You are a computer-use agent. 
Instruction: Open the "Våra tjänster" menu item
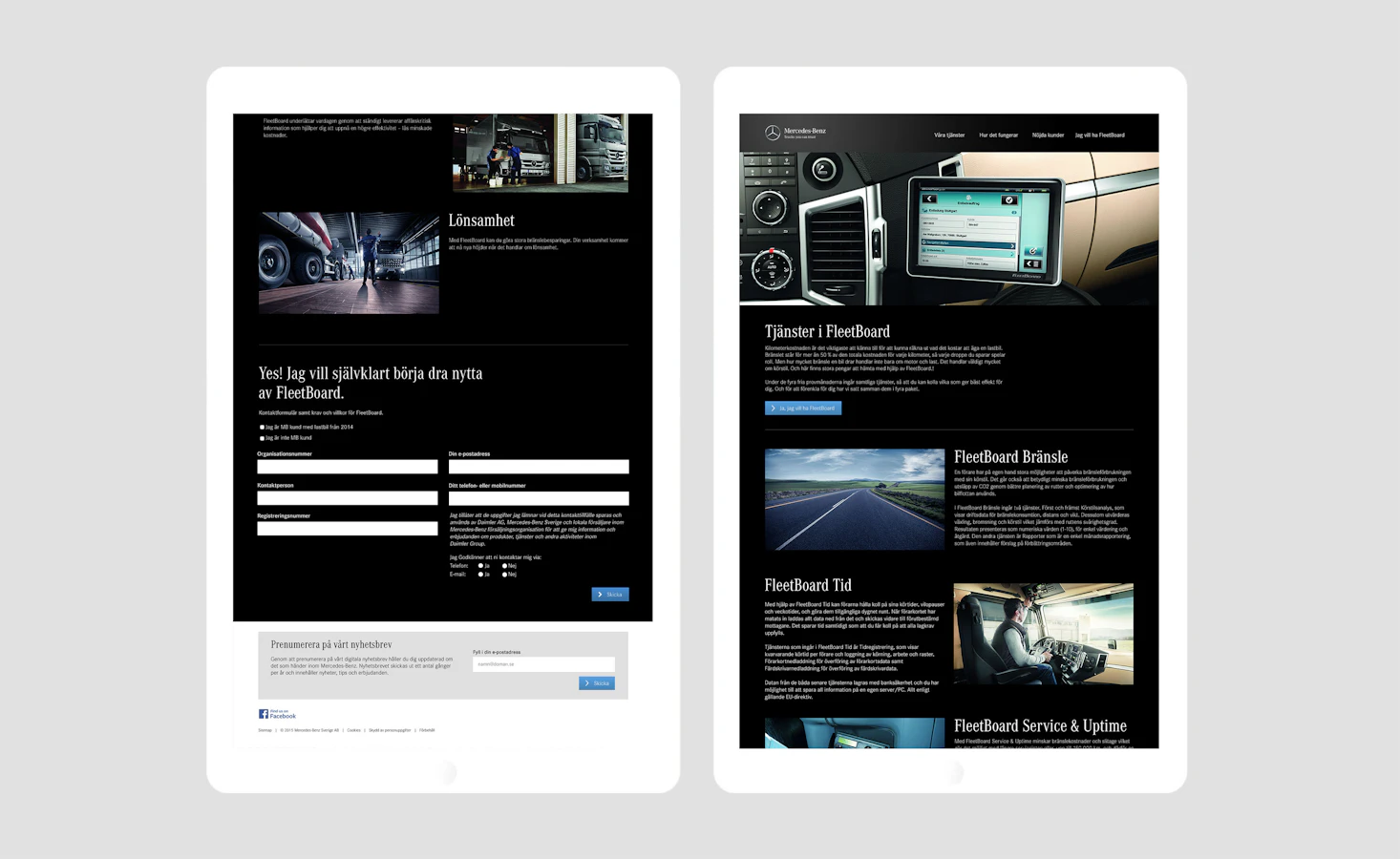[x=949, y=136]
